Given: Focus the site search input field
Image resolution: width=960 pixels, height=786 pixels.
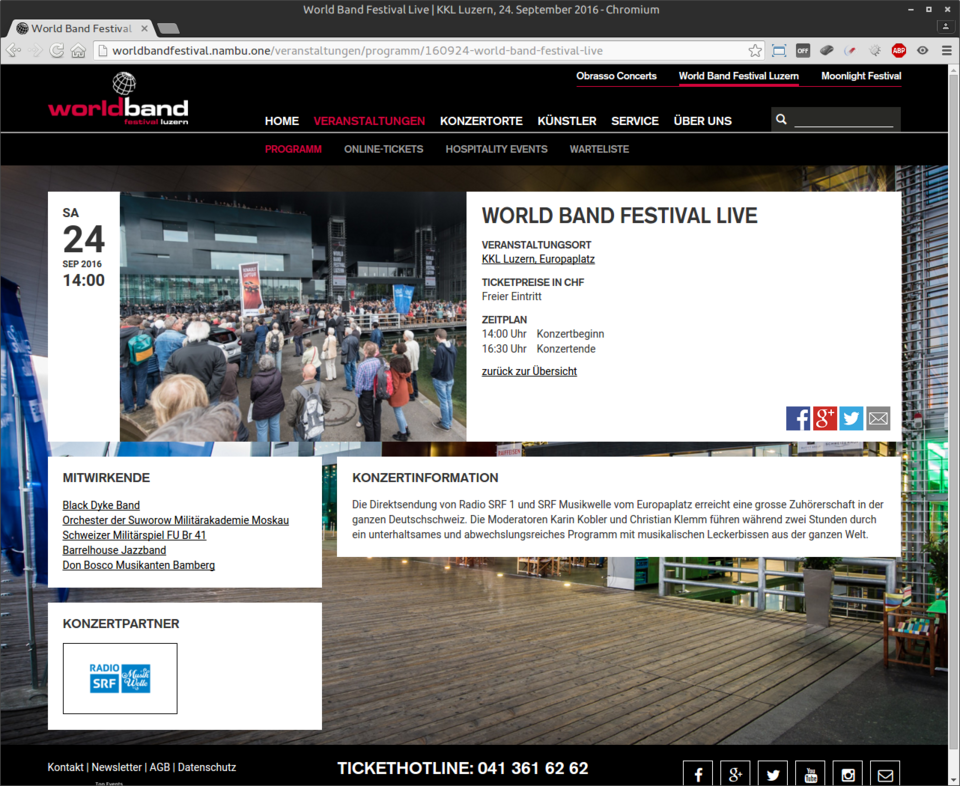Looking at the screenshot, I should click(844, 119).
